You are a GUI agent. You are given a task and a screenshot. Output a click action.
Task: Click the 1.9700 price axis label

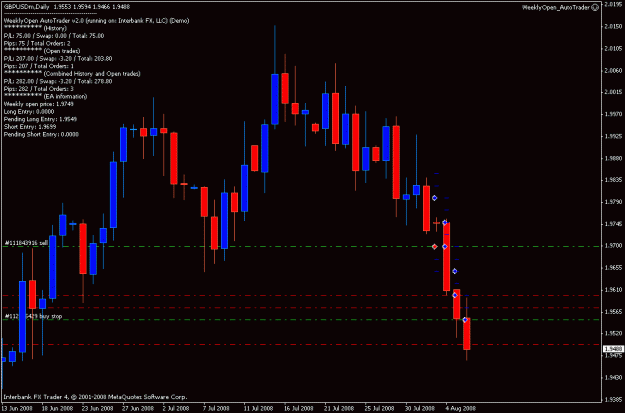pyautogui.click(x=613, y=246)
